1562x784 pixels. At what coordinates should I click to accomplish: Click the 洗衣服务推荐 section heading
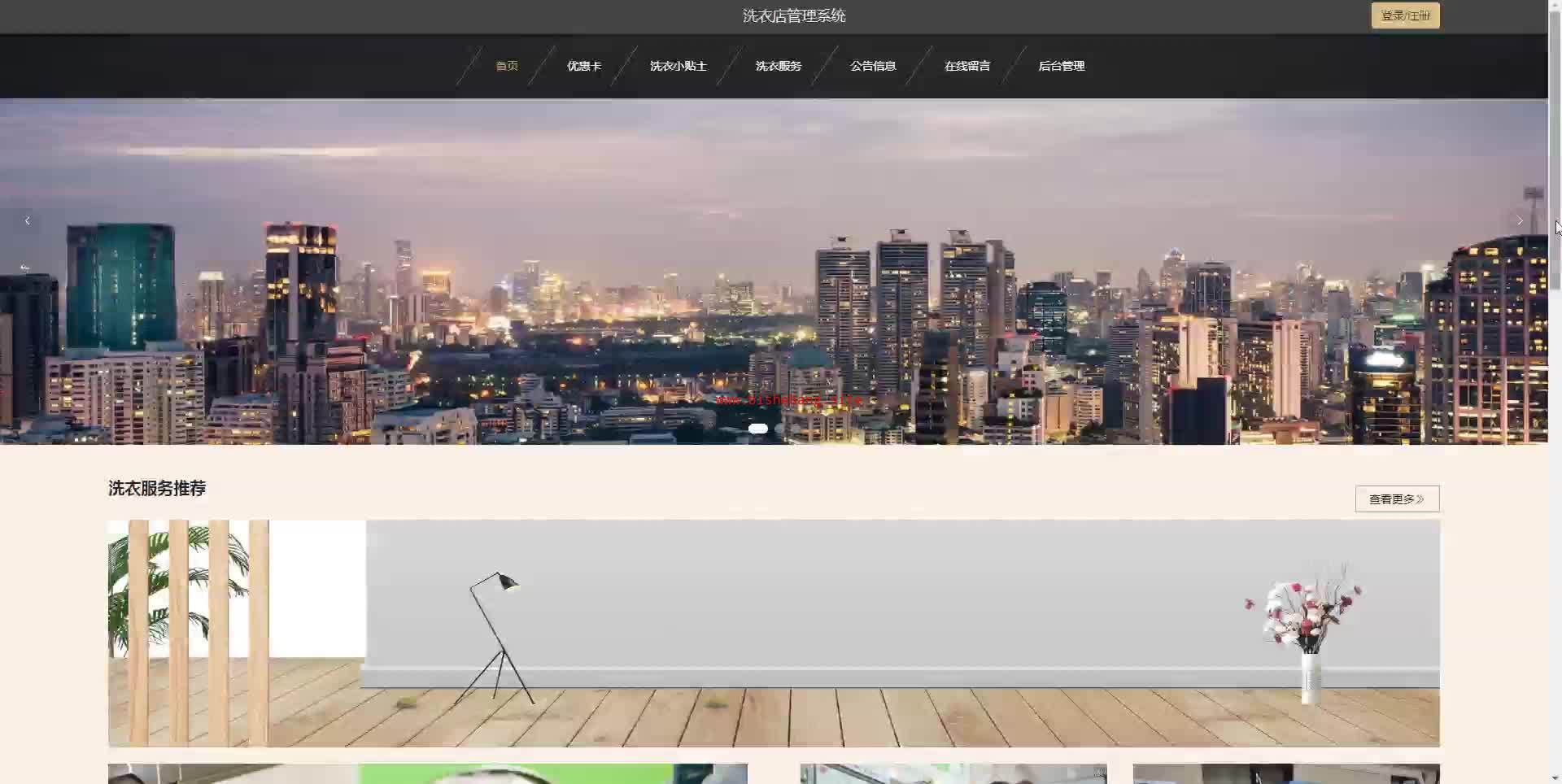(157, 488)
